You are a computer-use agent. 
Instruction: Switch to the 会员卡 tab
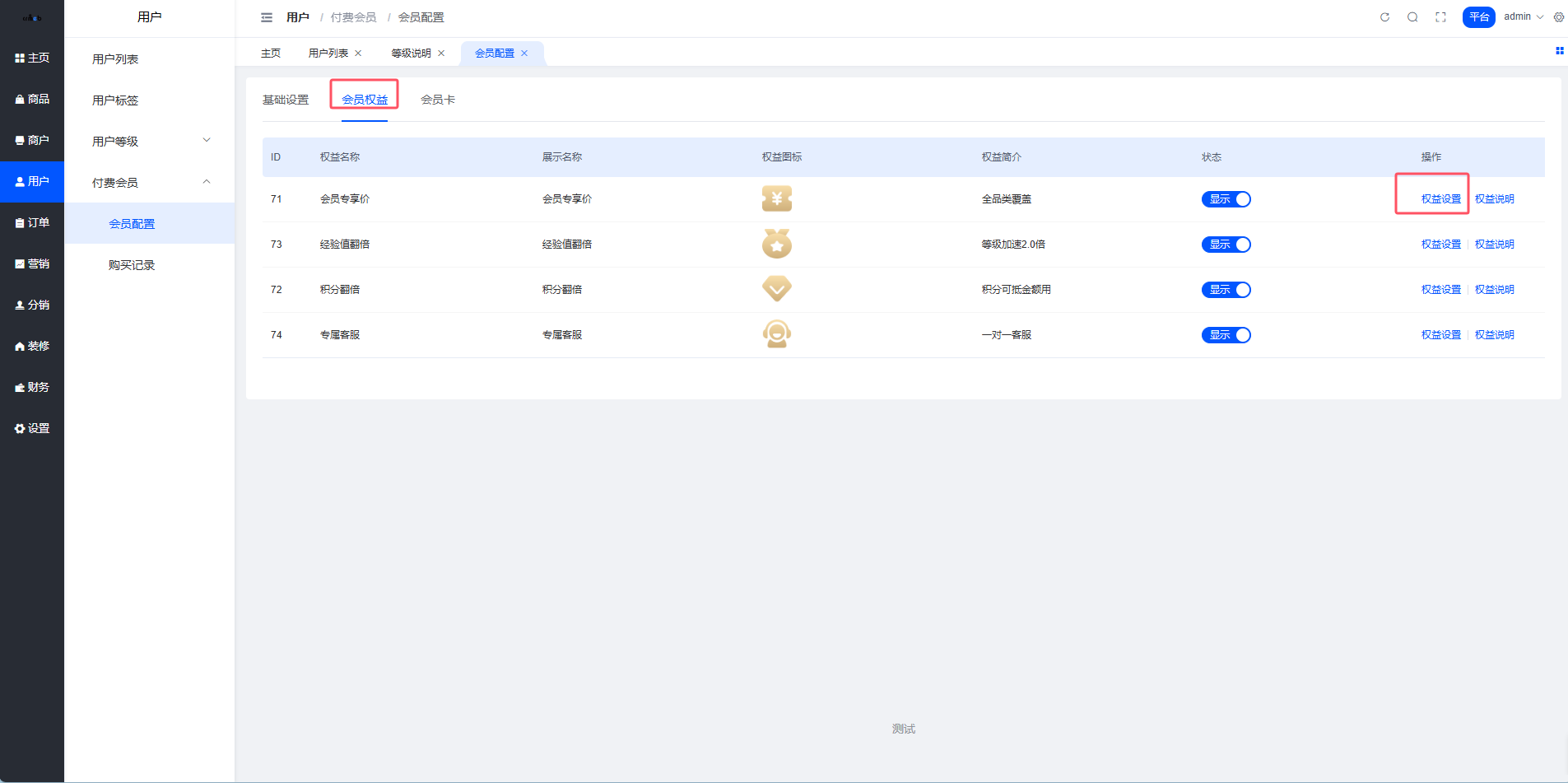click(x=438, y=100)
